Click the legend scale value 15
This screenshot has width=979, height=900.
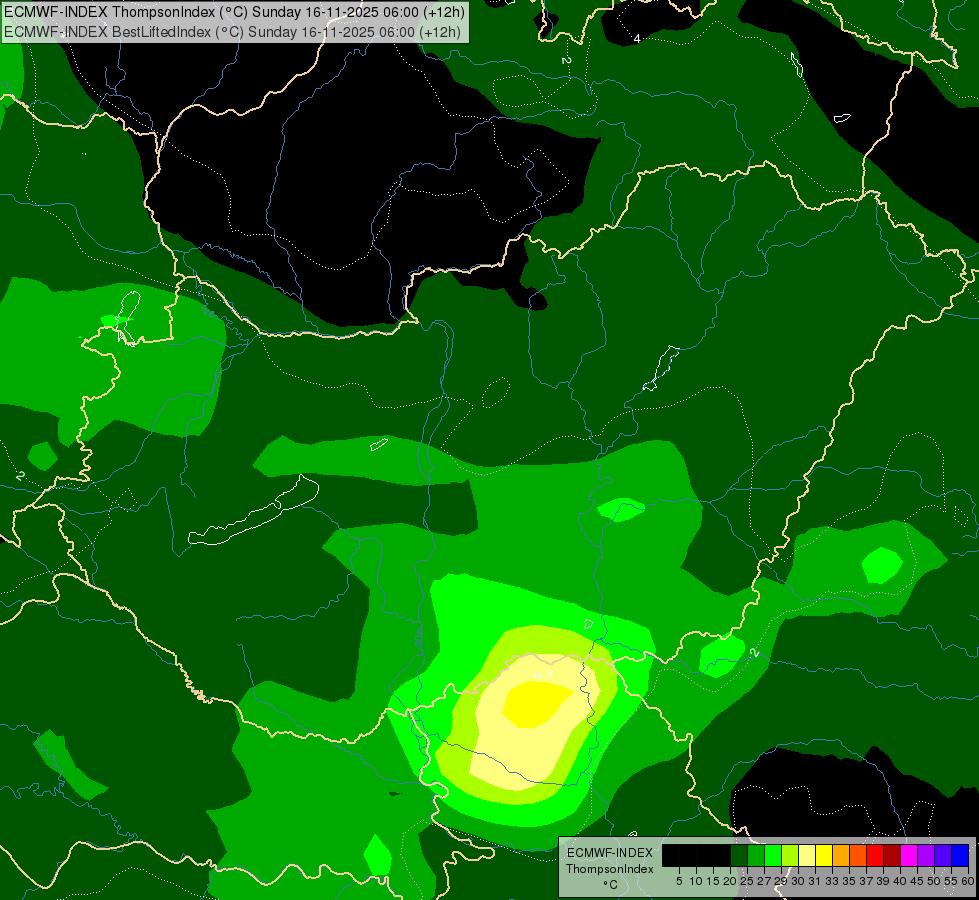pos(713,881)
